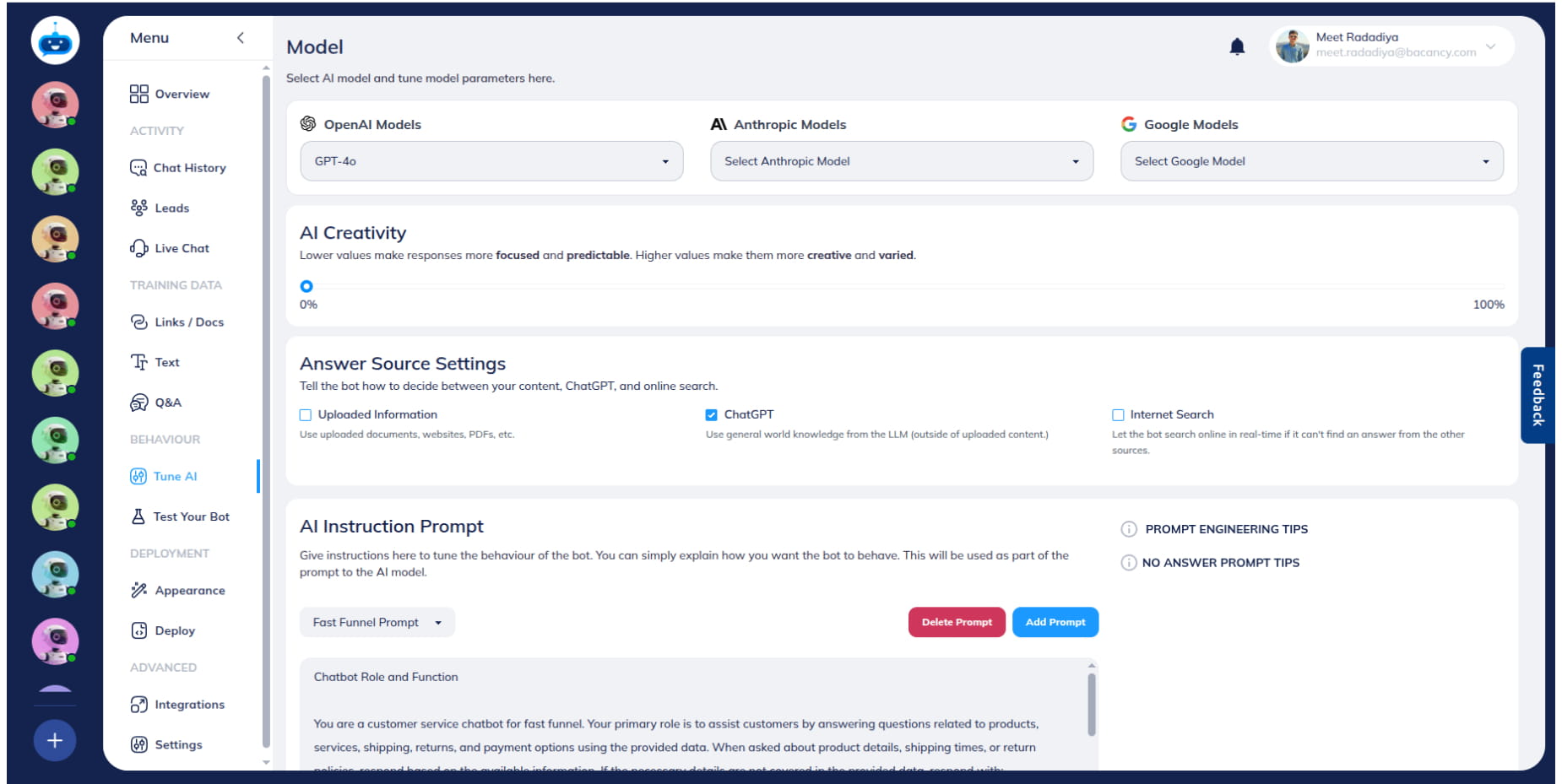Click the Add Prompt button
The width and height of the screenshot is (1562, 784).
coord(1055,622)
